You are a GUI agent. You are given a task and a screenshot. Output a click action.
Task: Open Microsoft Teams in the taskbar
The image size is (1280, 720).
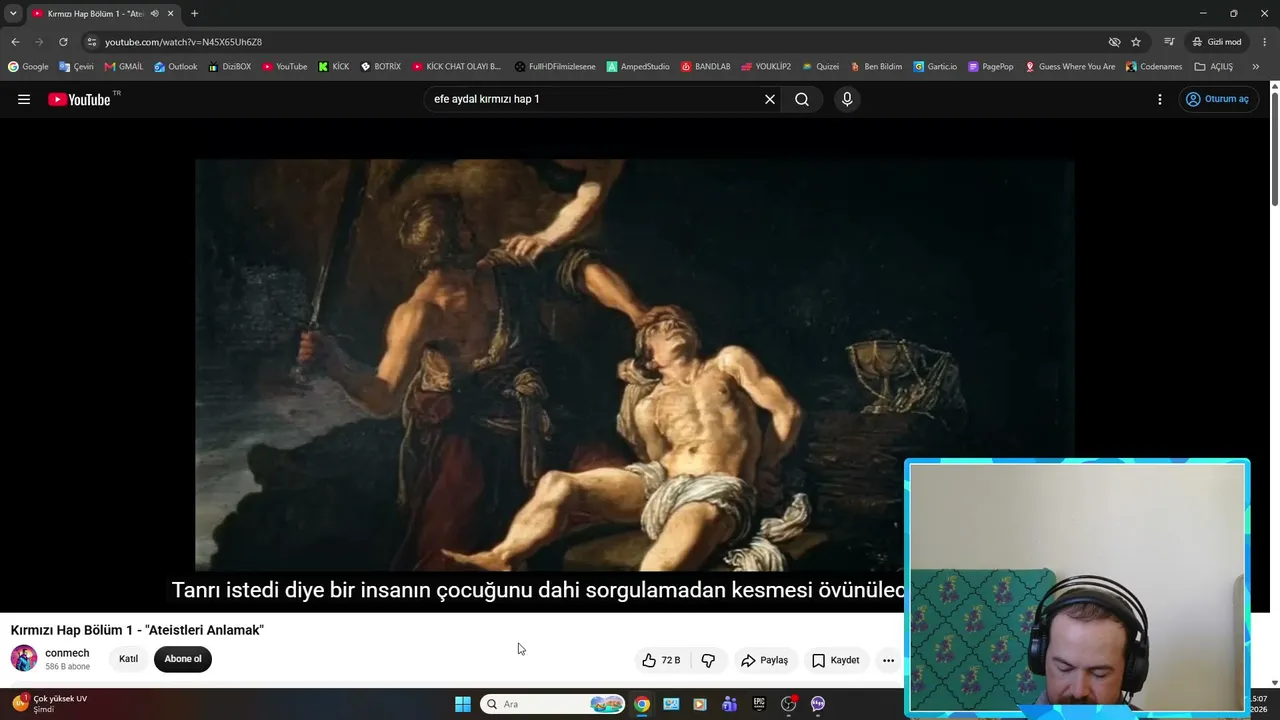pos(729,704)
